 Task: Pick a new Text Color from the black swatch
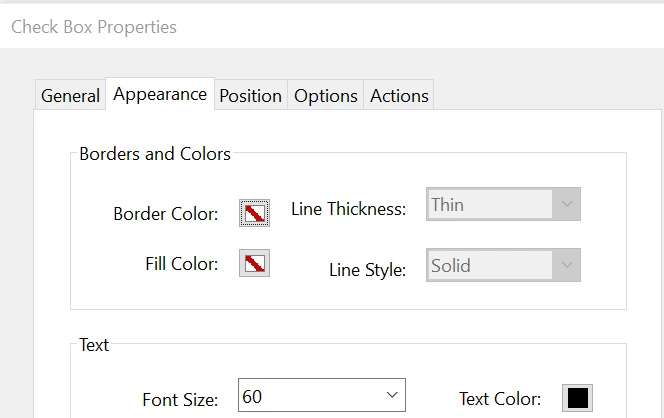coord(578,397)
